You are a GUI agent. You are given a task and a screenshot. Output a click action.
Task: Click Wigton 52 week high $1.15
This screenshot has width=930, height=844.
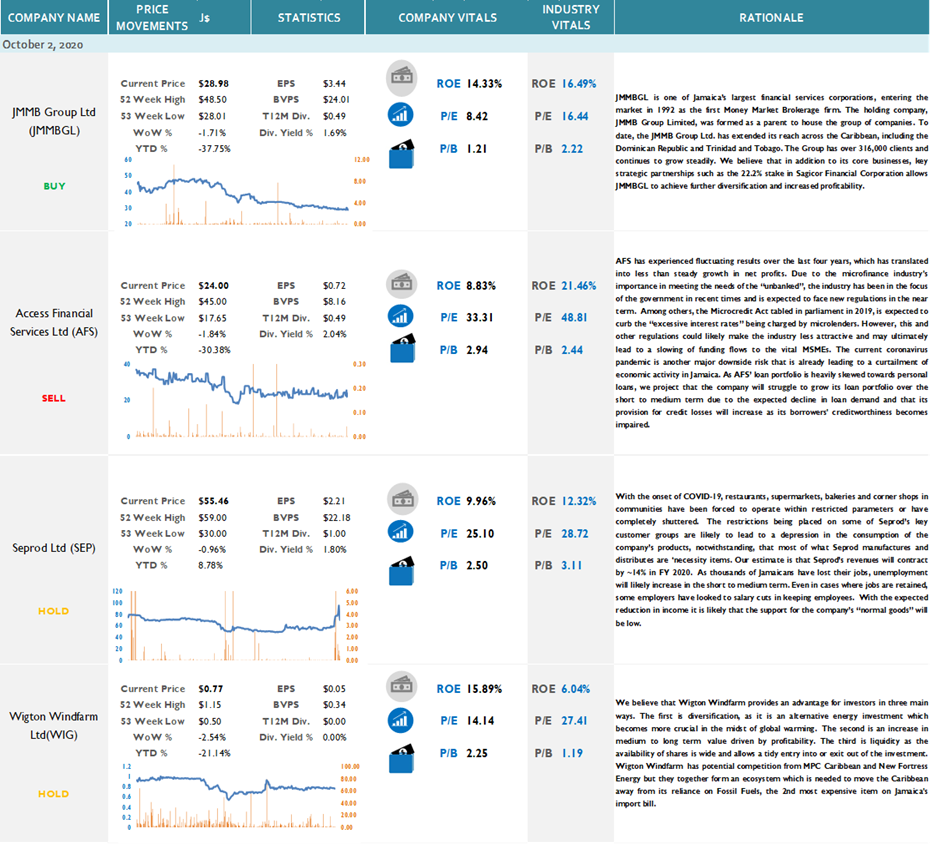tap(210, 705)
